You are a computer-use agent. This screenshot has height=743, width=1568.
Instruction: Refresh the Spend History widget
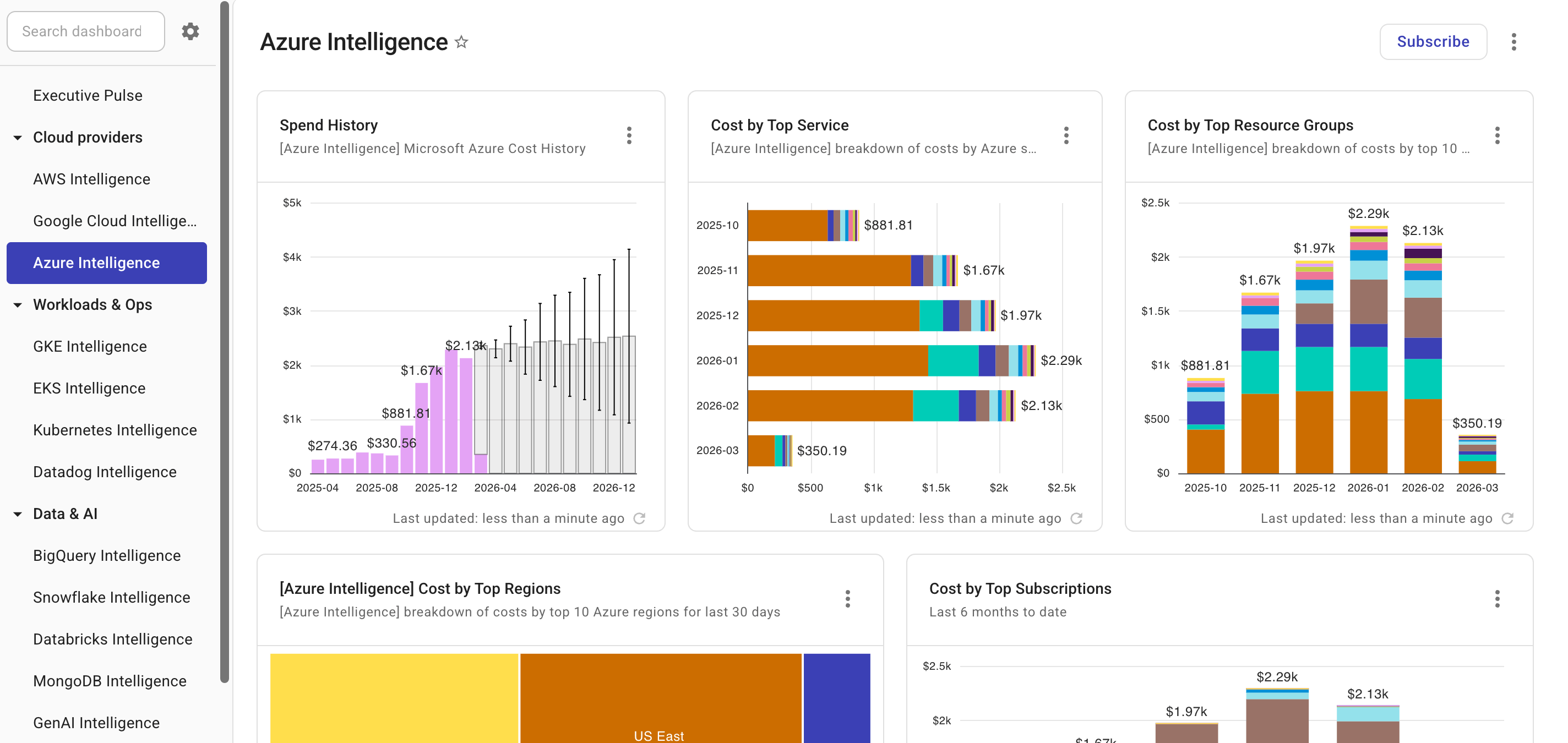[639, 518]
